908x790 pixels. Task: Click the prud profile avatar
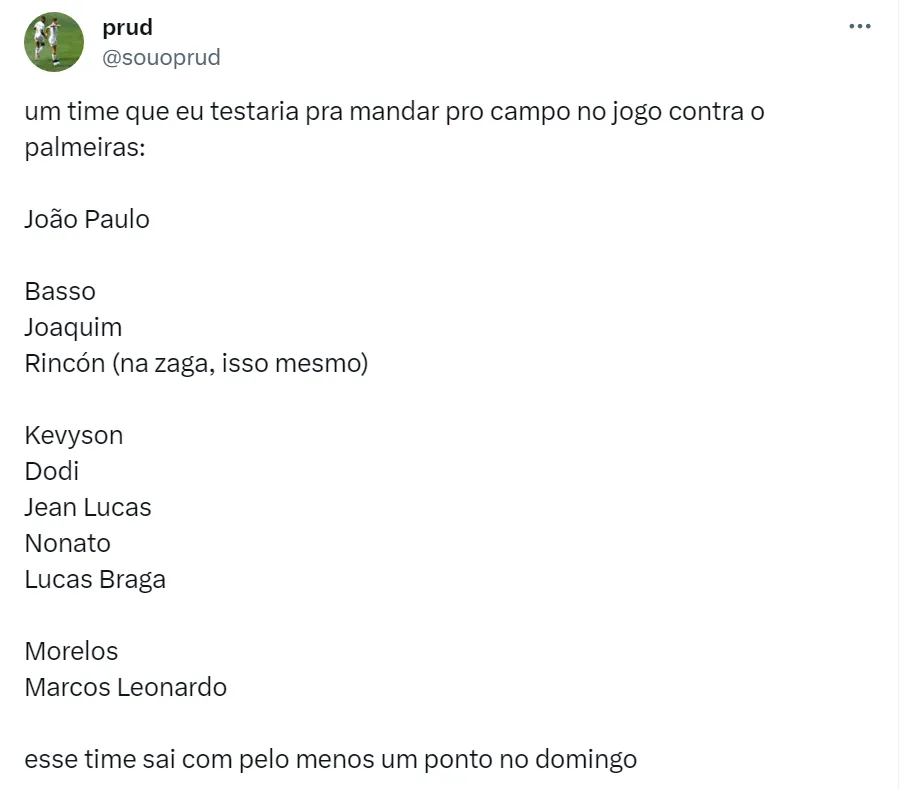tap(54, 42)
